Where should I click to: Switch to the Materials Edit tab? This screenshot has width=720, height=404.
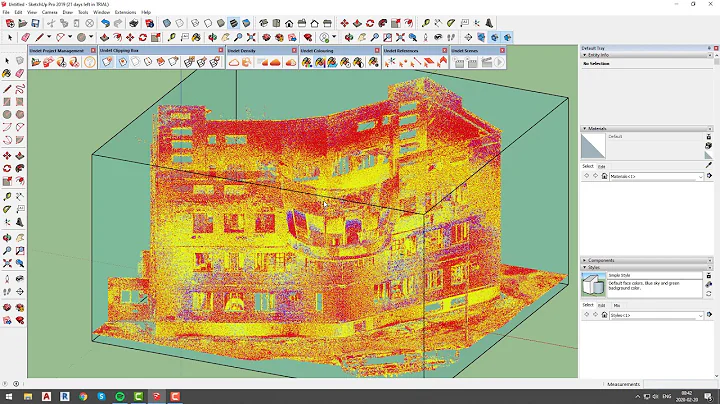602,167
